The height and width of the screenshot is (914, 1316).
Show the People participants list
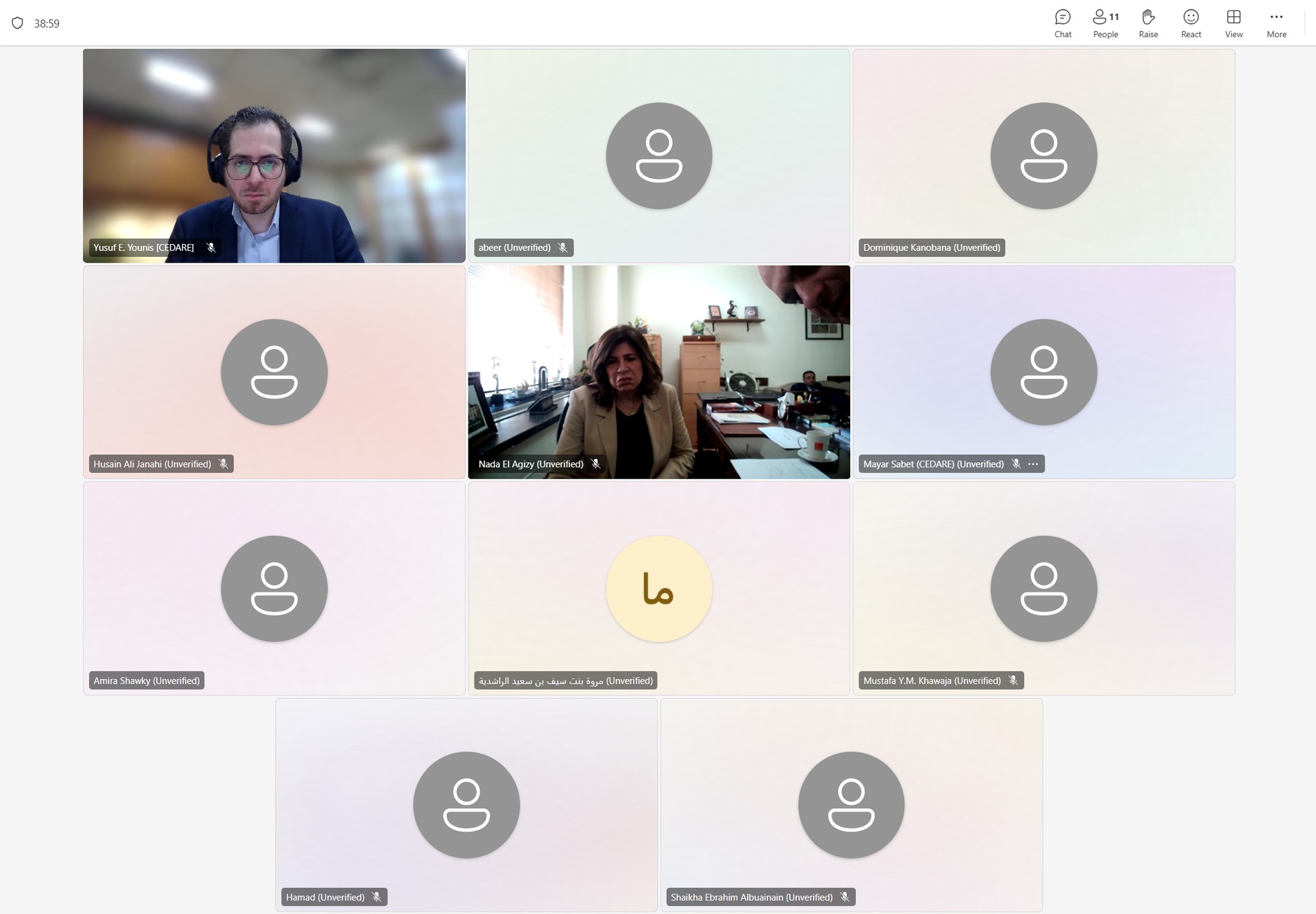click(1105, 24)
